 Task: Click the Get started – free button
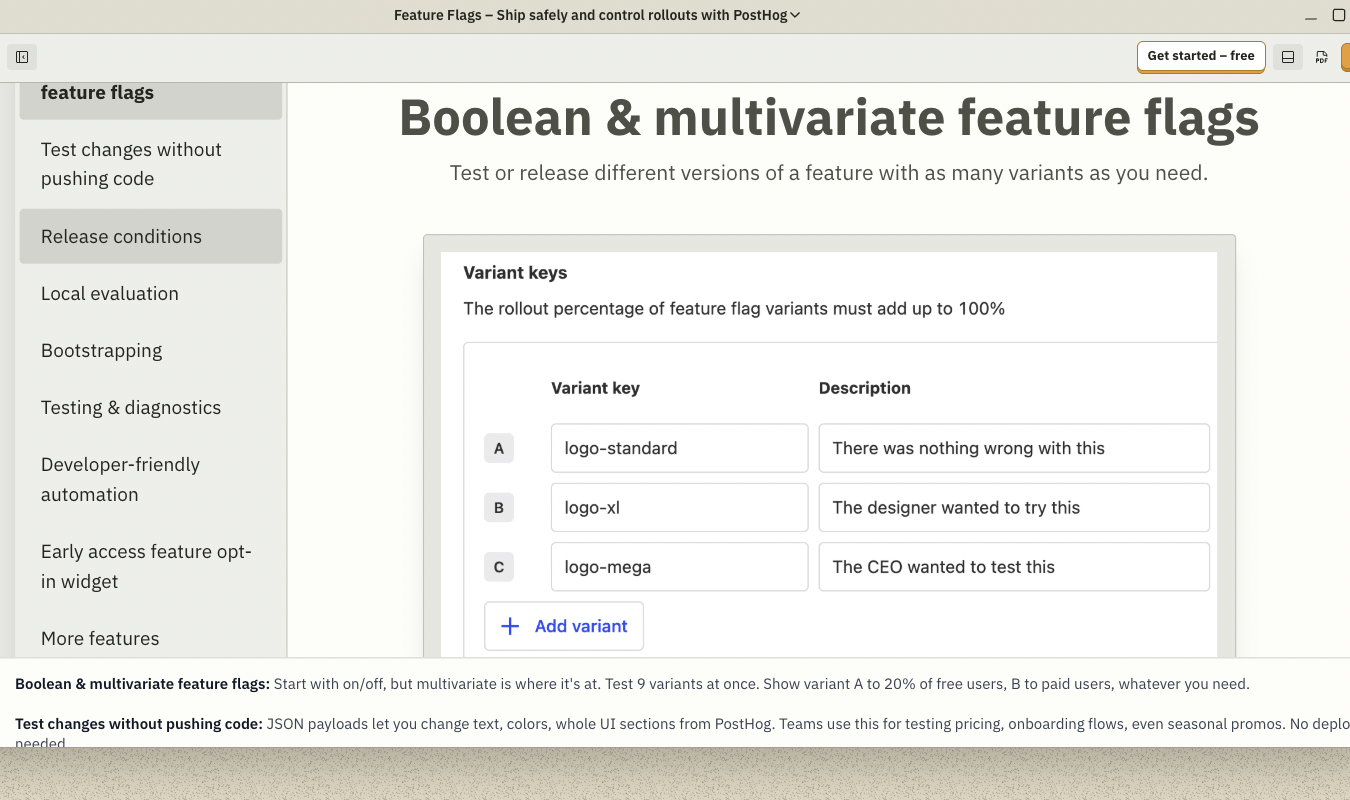(1200, 57)
